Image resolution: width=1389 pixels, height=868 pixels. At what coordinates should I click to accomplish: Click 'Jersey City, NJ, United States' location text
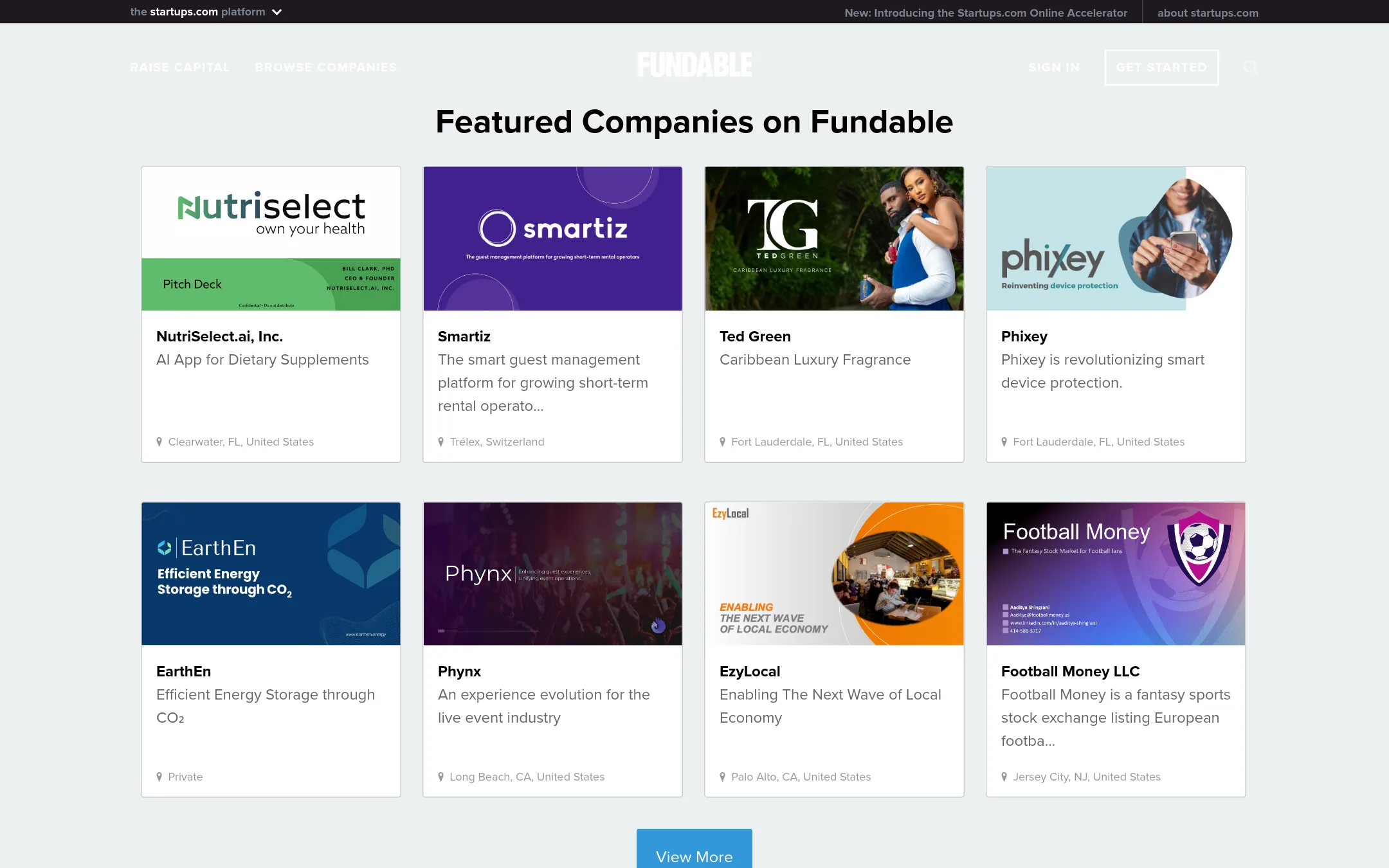coord(1087,777)
